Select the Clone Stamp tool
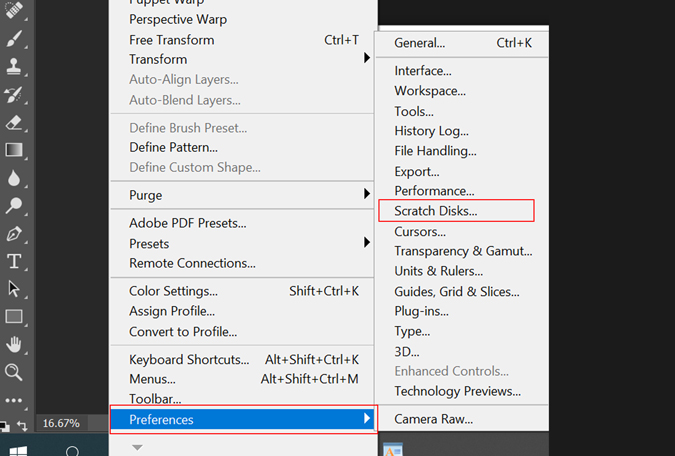The image size is (675, 456). coord(14,67)
